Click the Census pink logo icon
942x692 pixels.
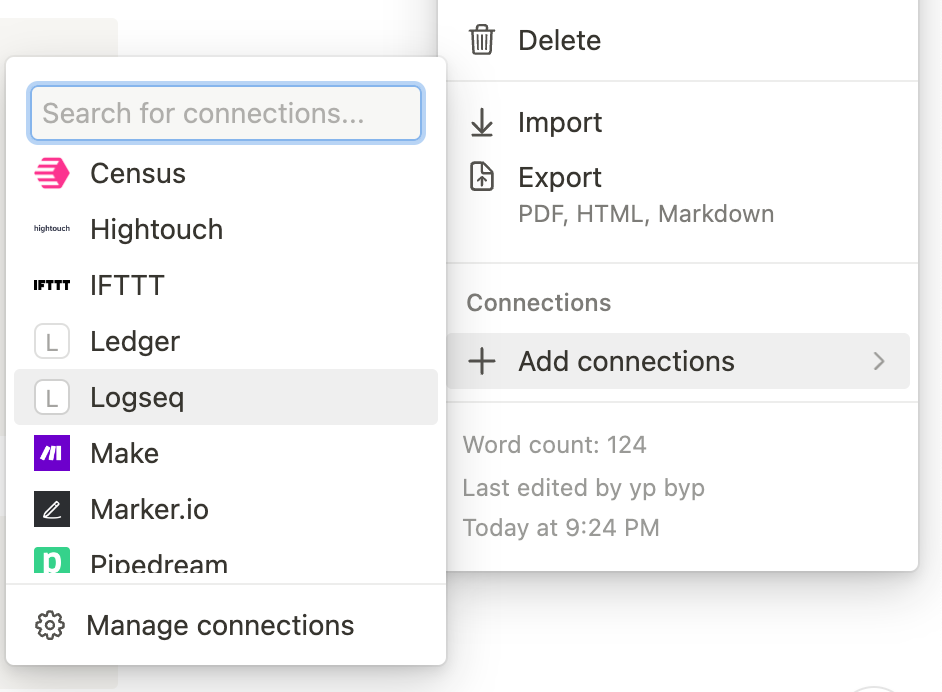[52, 174]
